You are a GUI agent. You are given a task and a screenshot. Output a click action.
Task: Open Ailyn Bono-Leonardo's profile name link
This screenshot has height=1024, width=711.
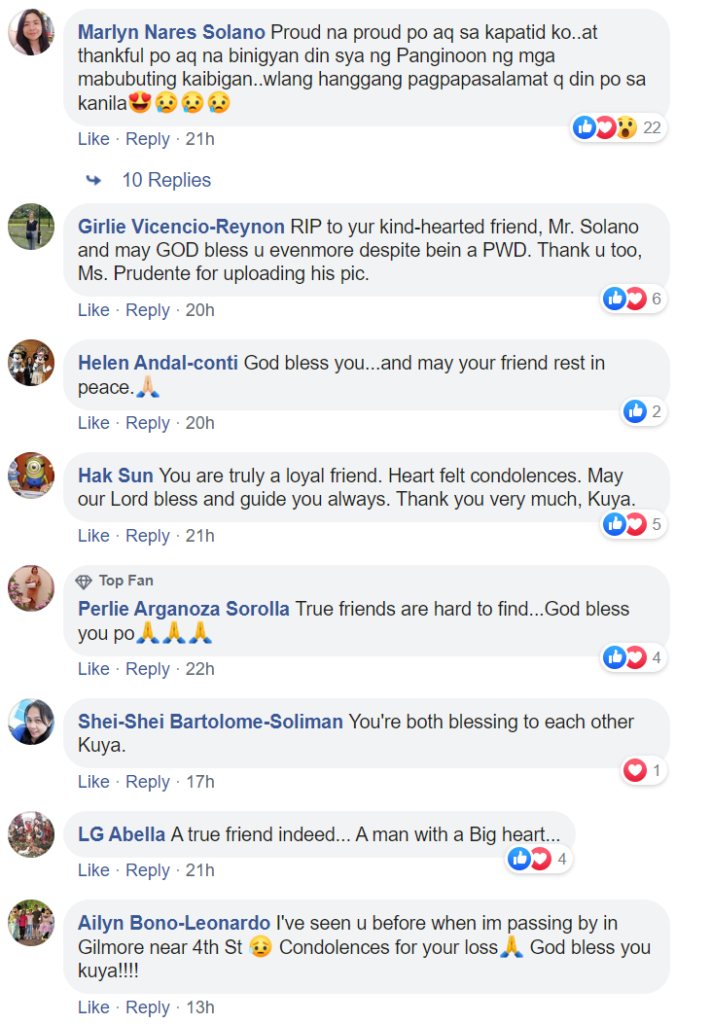tap(174, 922)
